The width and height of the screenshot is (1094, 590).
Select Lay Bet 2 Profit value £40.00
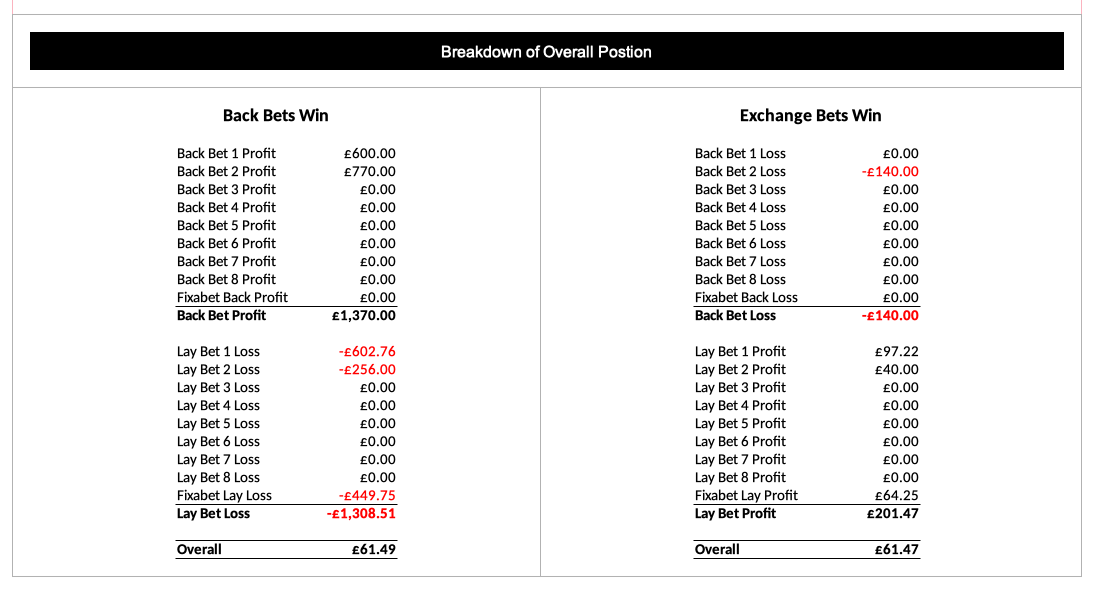897,370
